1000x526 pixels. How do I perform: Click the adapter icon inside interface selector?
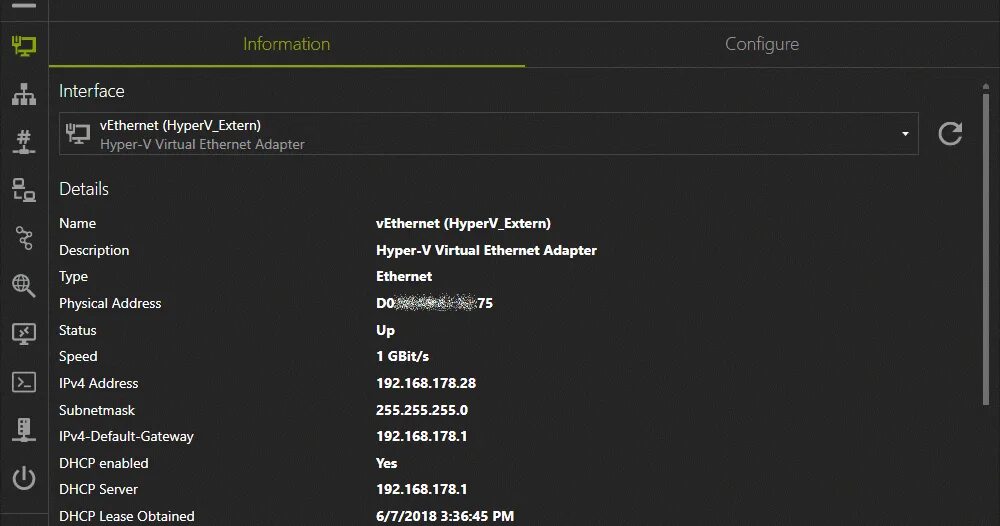pyautogui.click(x=78, y=133)
